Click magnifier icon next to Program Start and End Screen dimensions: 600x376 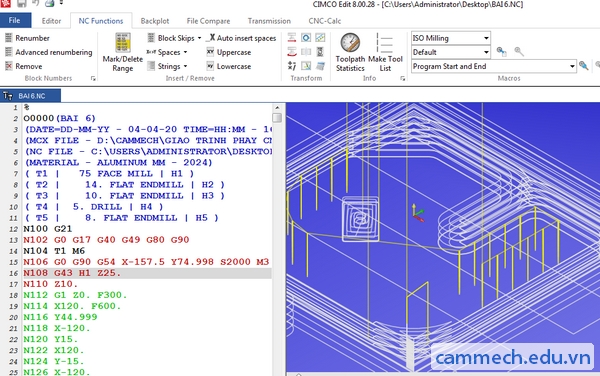pyautogui.click(x=584, y=66)
